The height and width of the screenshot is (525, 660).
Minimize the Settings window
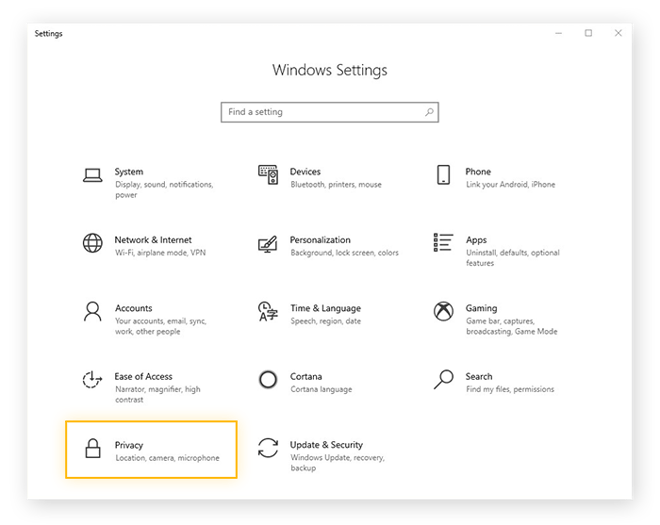coord(559,33)
